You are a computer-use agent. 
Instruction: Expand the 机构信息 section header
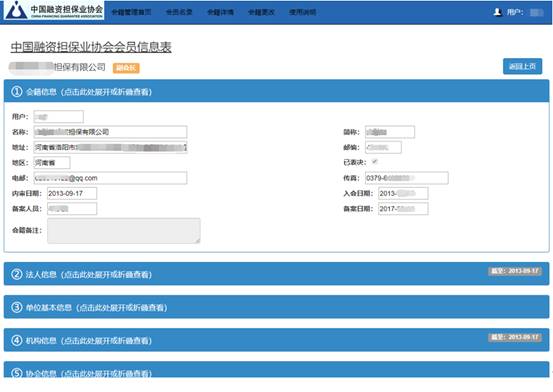click(x=276, y=340)
